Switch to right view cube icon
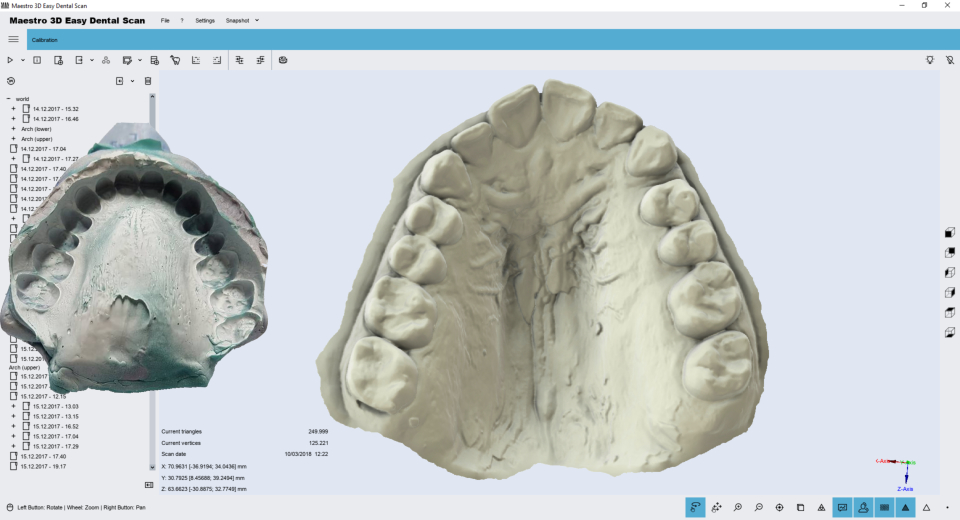The height and width of the screenshot is (520, 960). 950,292
